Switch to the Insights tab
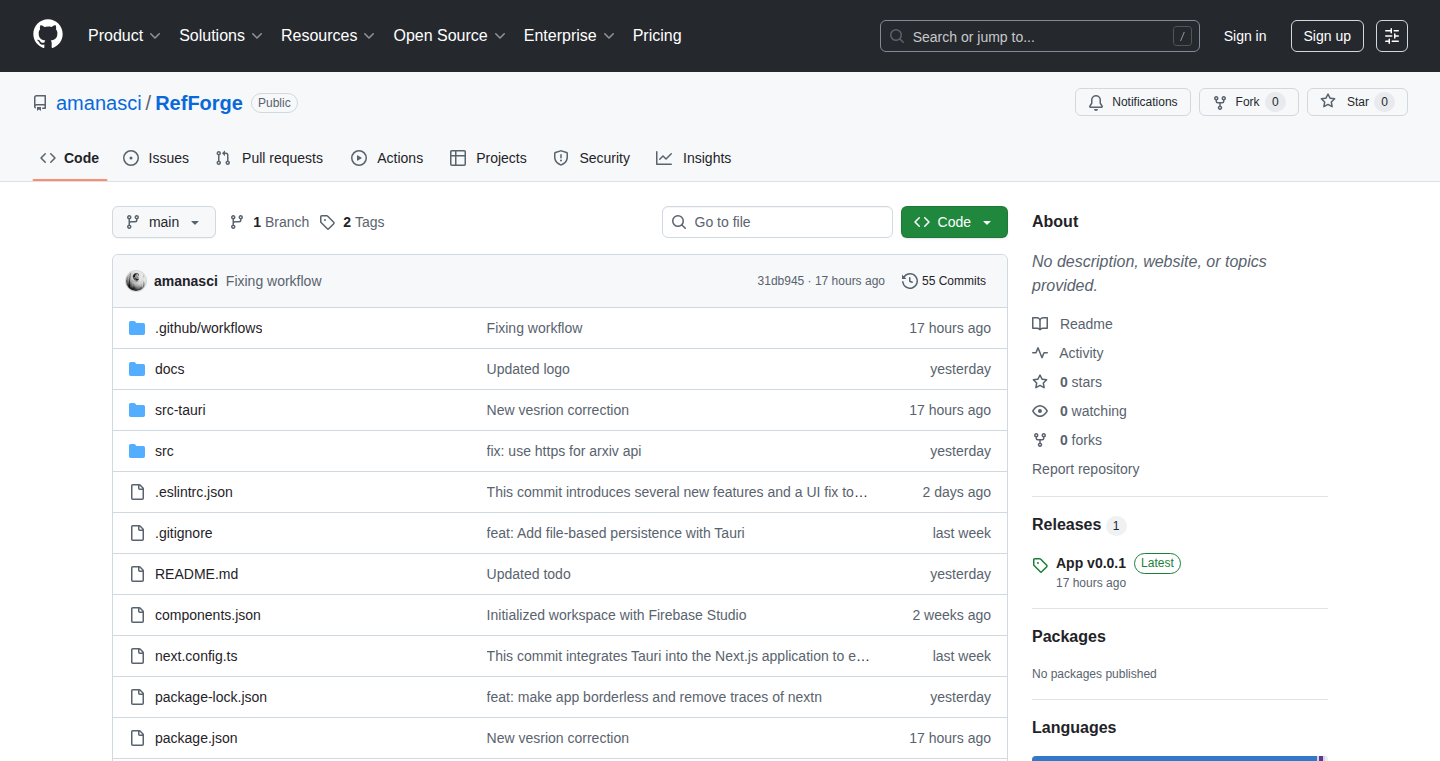The image size is (1440, 761). [694, 158]
